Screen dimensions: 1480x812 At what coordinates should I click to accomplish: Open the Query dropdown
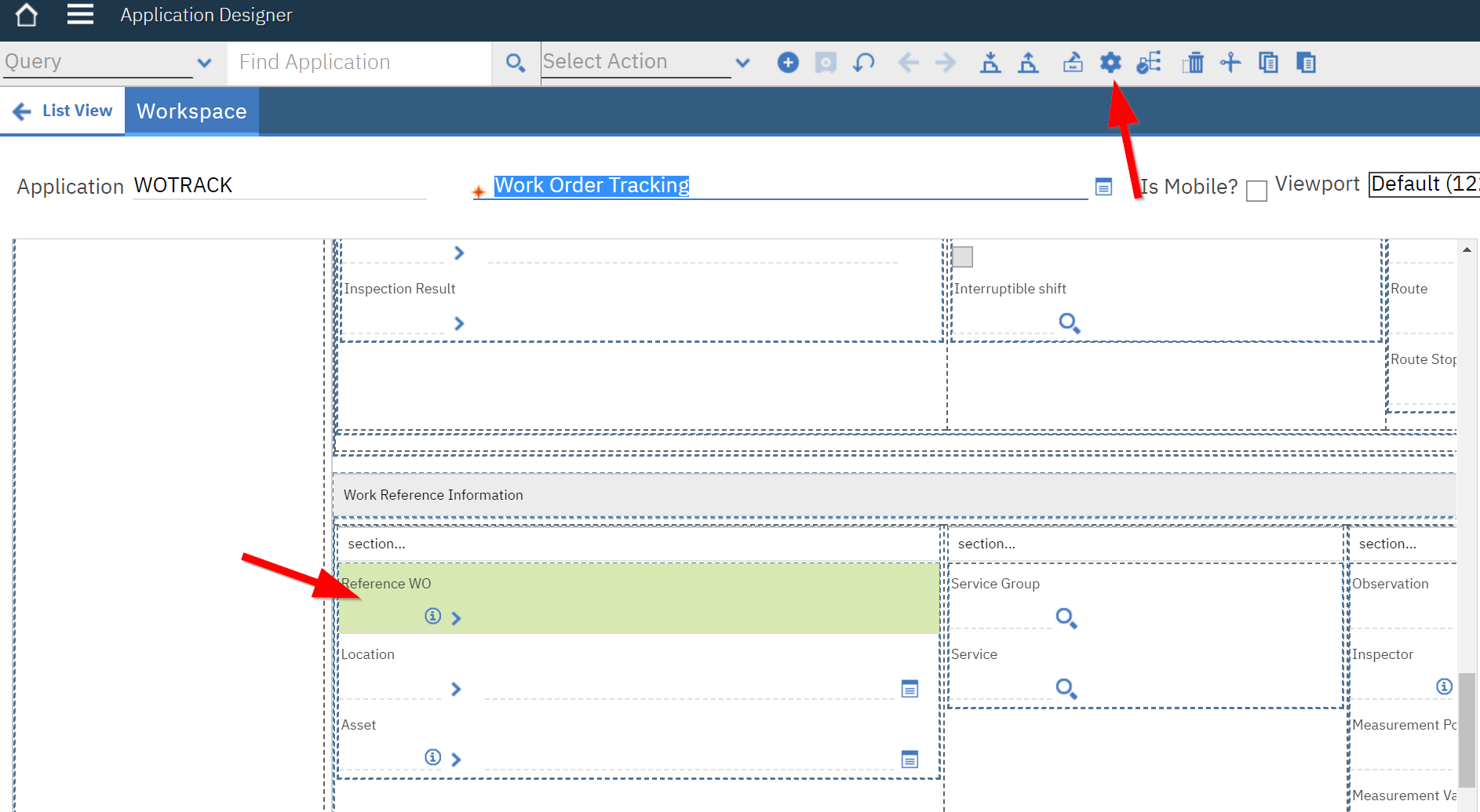[x=204, y=63]
